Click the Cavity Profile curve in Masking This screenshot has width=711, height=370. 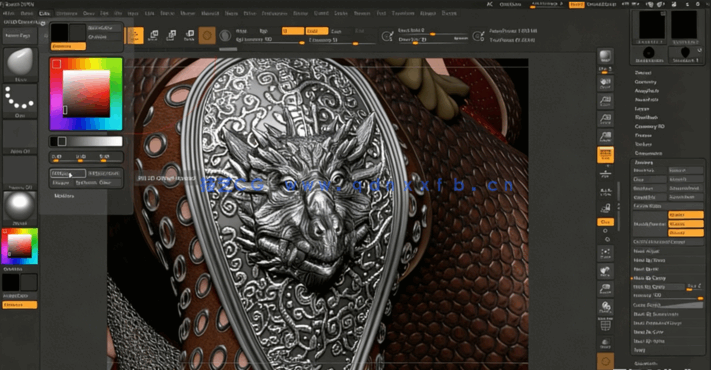point(667,305)
